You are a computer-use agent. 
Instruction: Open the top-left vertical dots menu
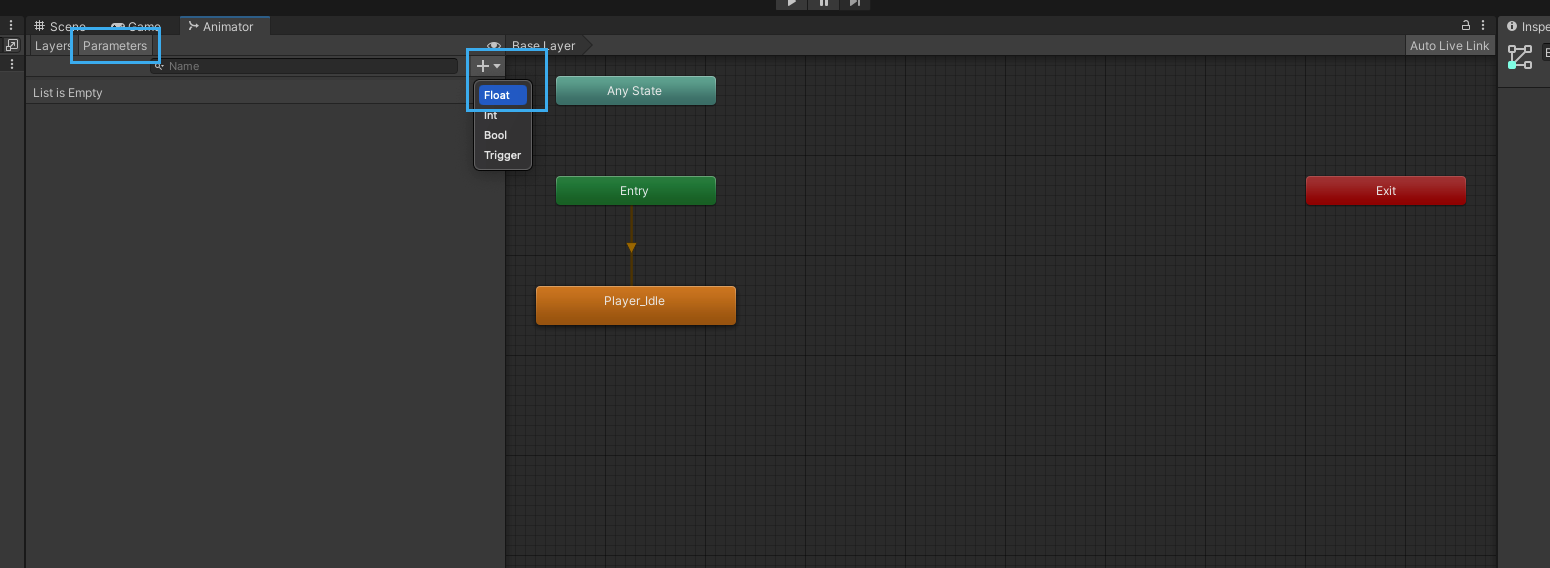point(12,26)
